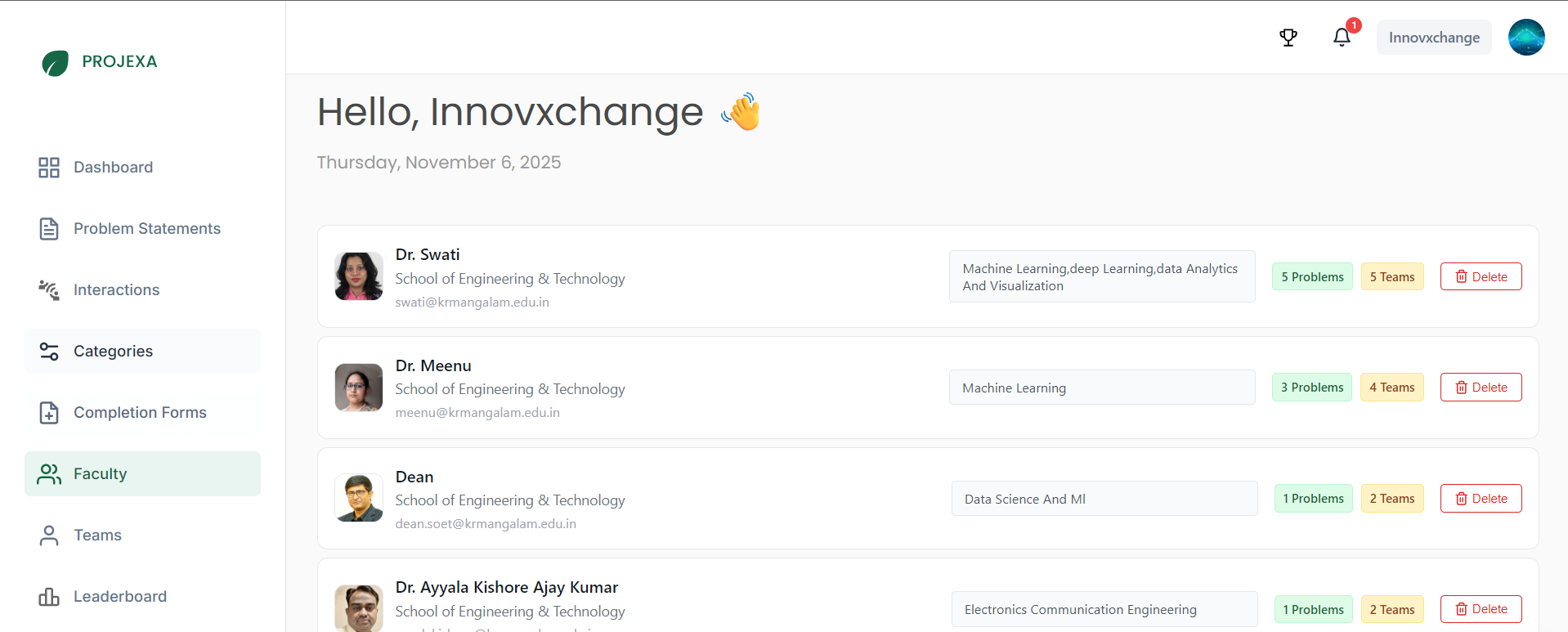This screenshot has height=632, width=1568.
Task: Open the Leaderboard page
Action: (119, 597)
